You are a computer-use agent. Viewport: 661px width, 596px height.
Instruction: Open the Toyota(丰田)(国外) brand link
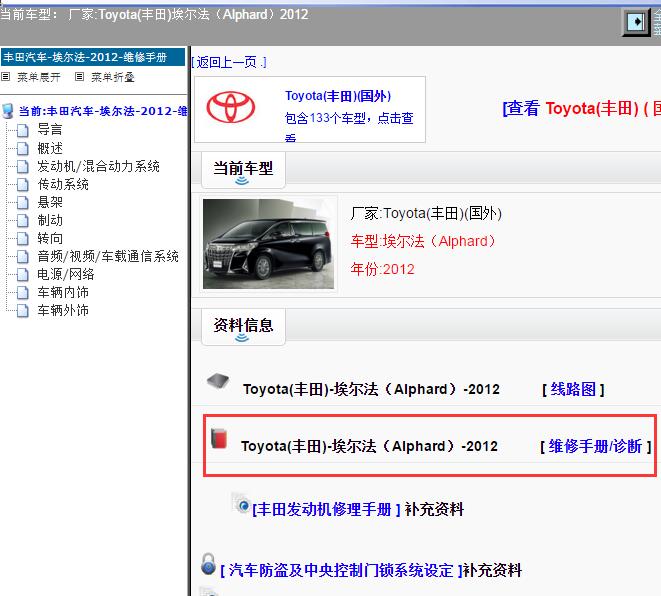[338, 96]
